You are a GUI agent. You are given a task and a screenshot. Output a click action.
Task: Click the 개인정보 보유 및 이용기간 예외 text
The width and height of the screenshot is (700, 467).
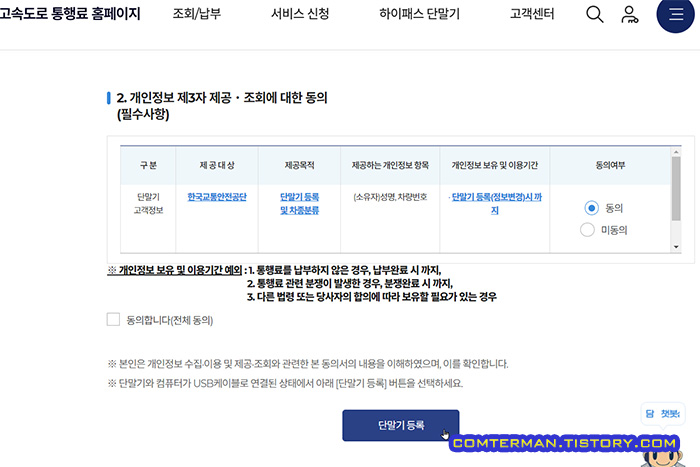click(175, 270)
